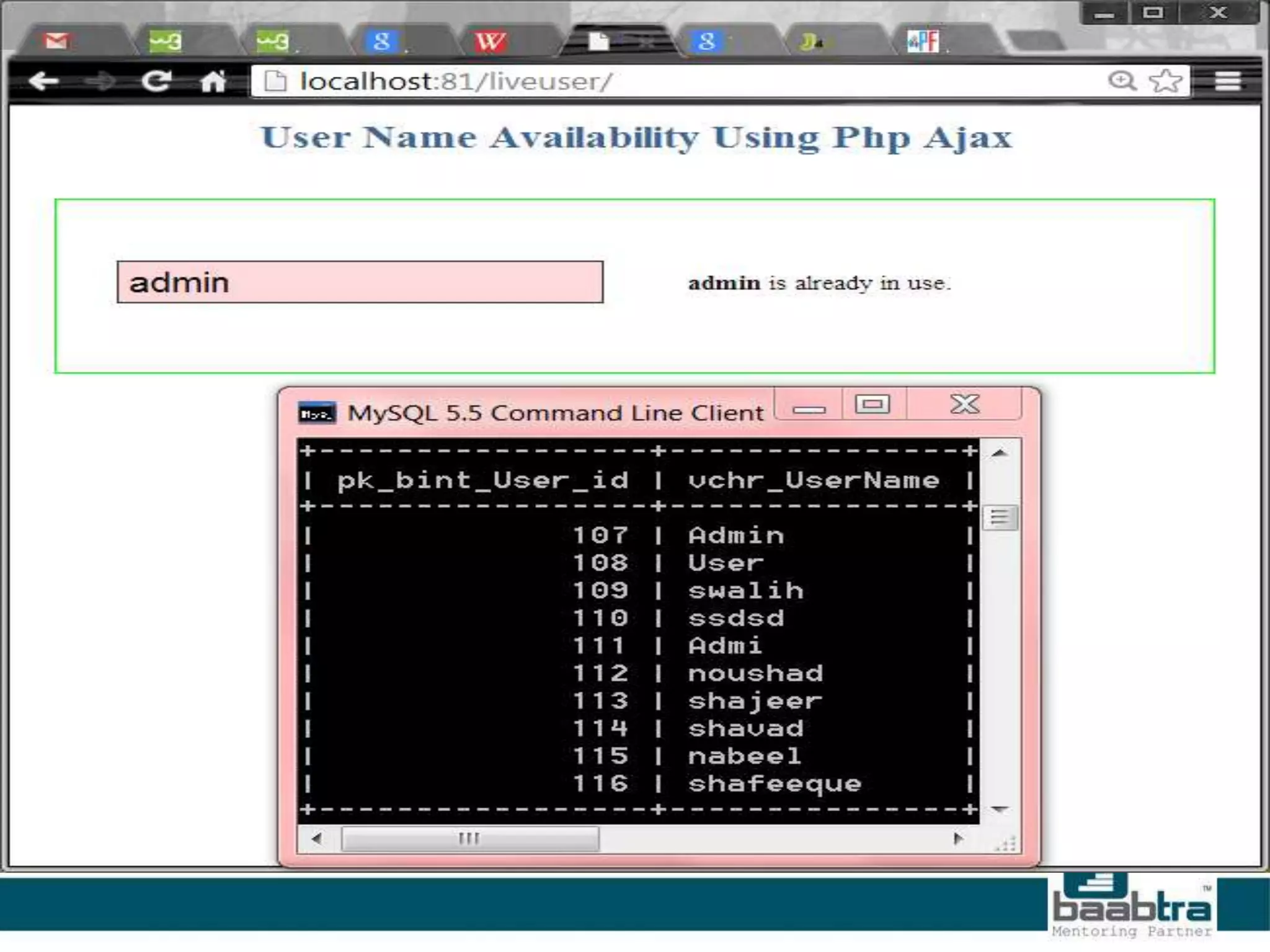
Task: Reload the page with the refresh icon
Action: (156, 81)
